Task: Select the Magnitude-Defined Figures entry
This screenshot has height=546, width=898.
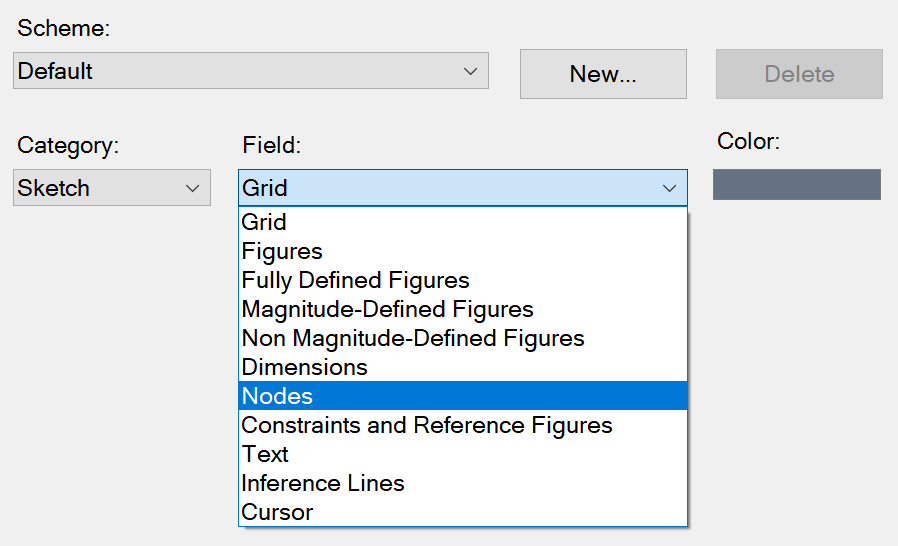Action: click(x=387, y=309)
